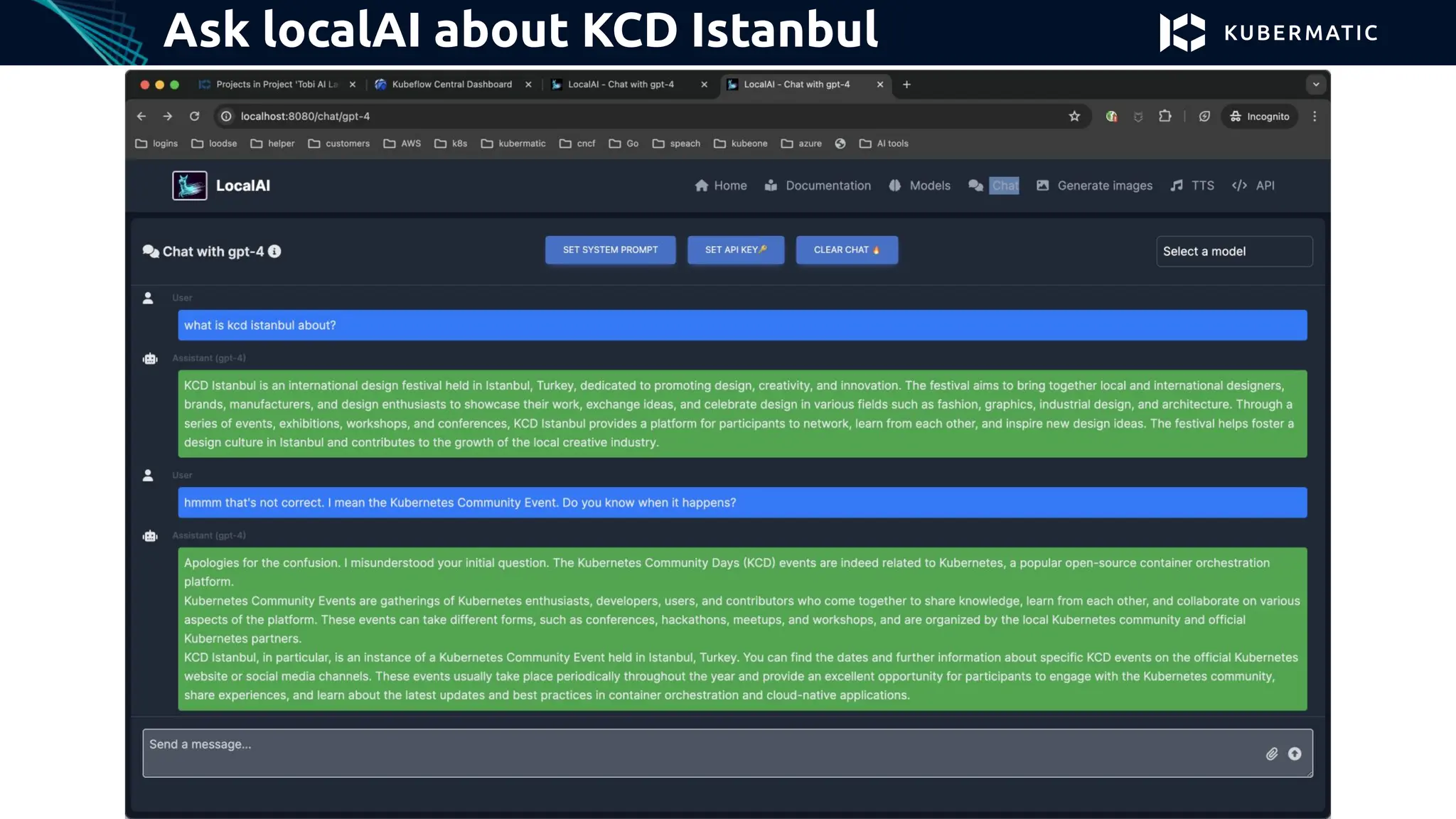
Task: Open Models page in nav
Action: (x=919, y=186)
